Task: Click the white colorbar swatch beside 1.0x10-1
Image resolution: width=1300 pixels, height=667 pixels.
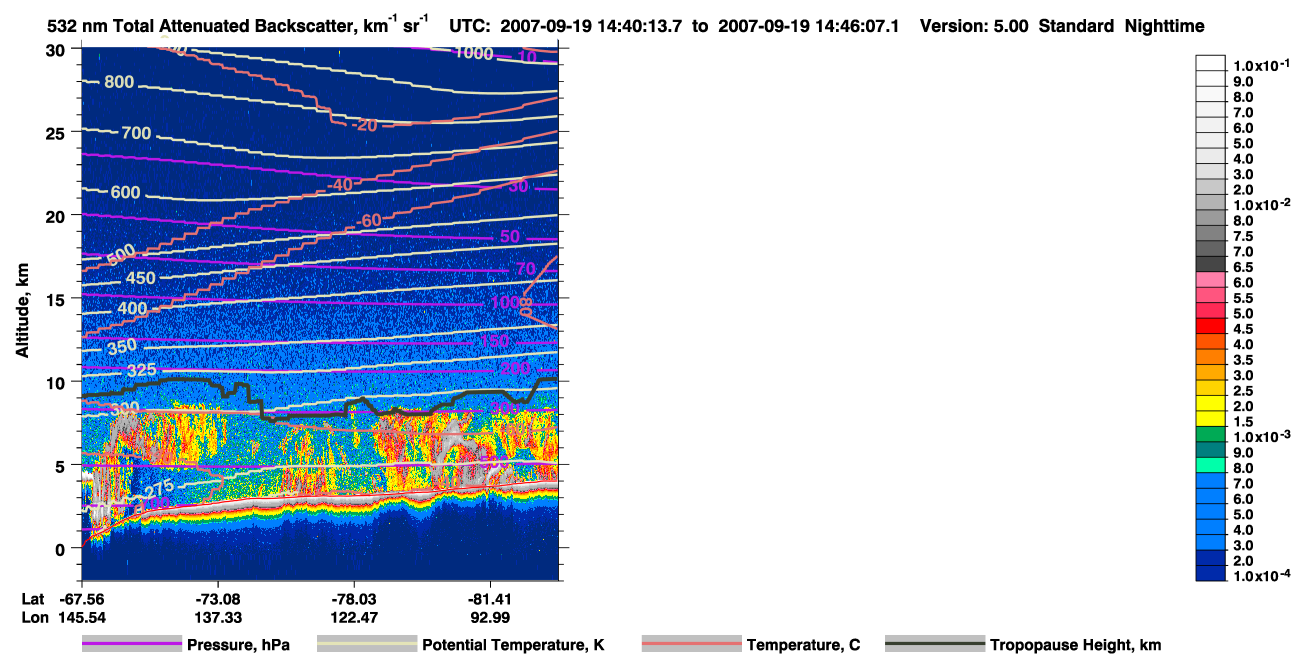Action: 1211,63
